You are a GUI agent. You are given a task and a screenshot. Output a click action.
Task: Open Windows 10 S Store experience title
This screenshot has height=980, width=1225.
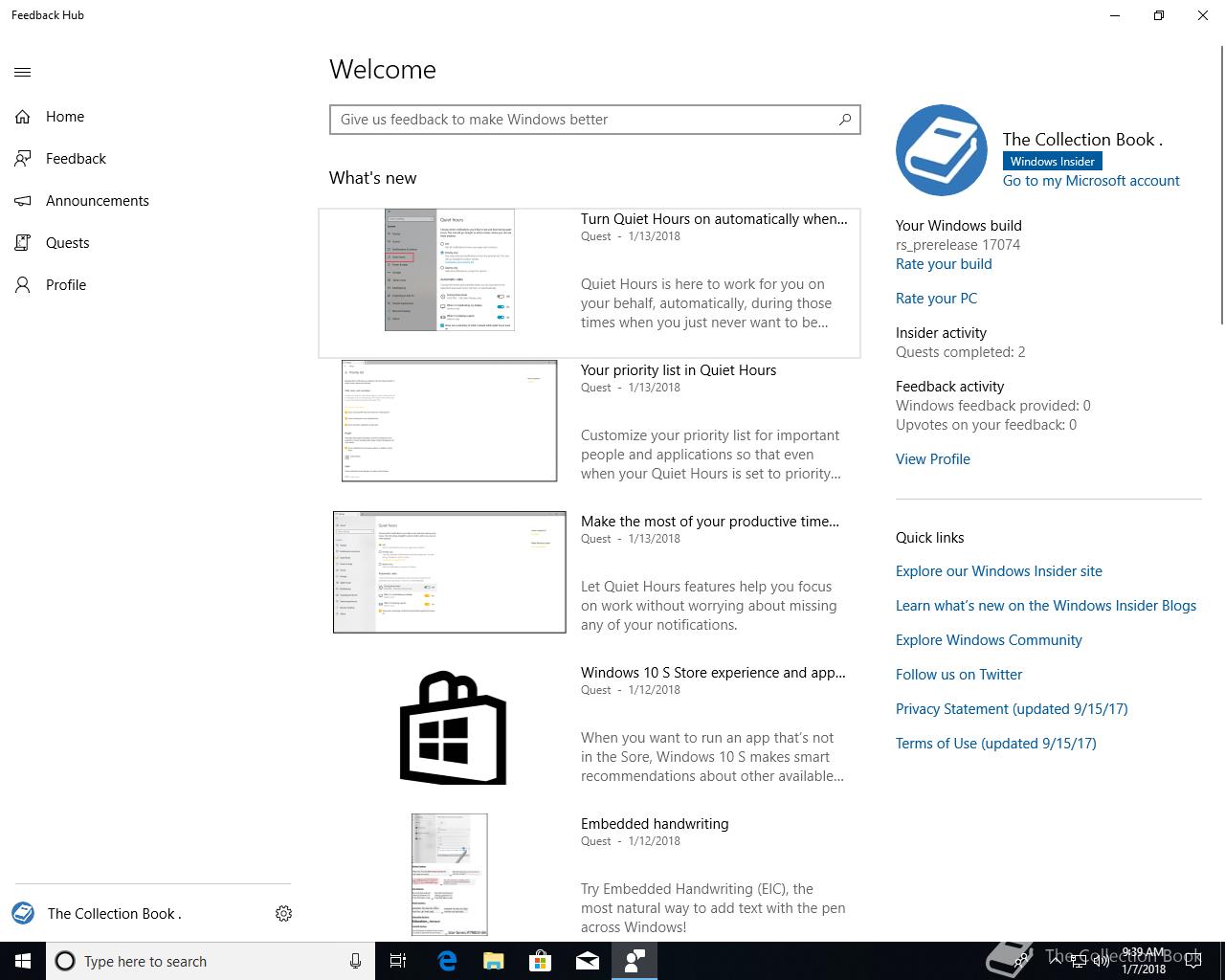pos(713,673)
